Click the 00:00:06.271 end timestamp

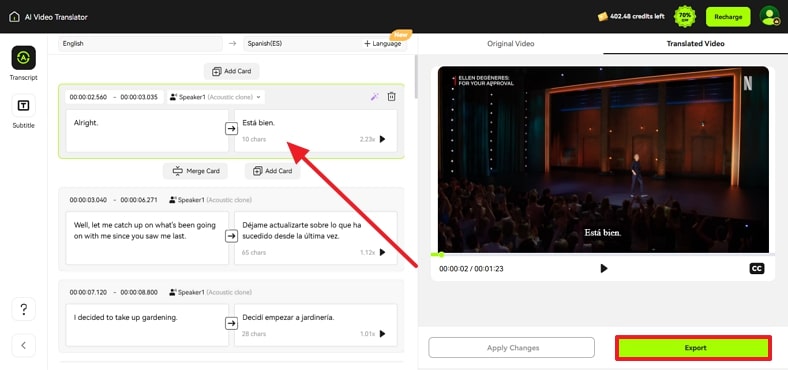[x=139, y=200]
